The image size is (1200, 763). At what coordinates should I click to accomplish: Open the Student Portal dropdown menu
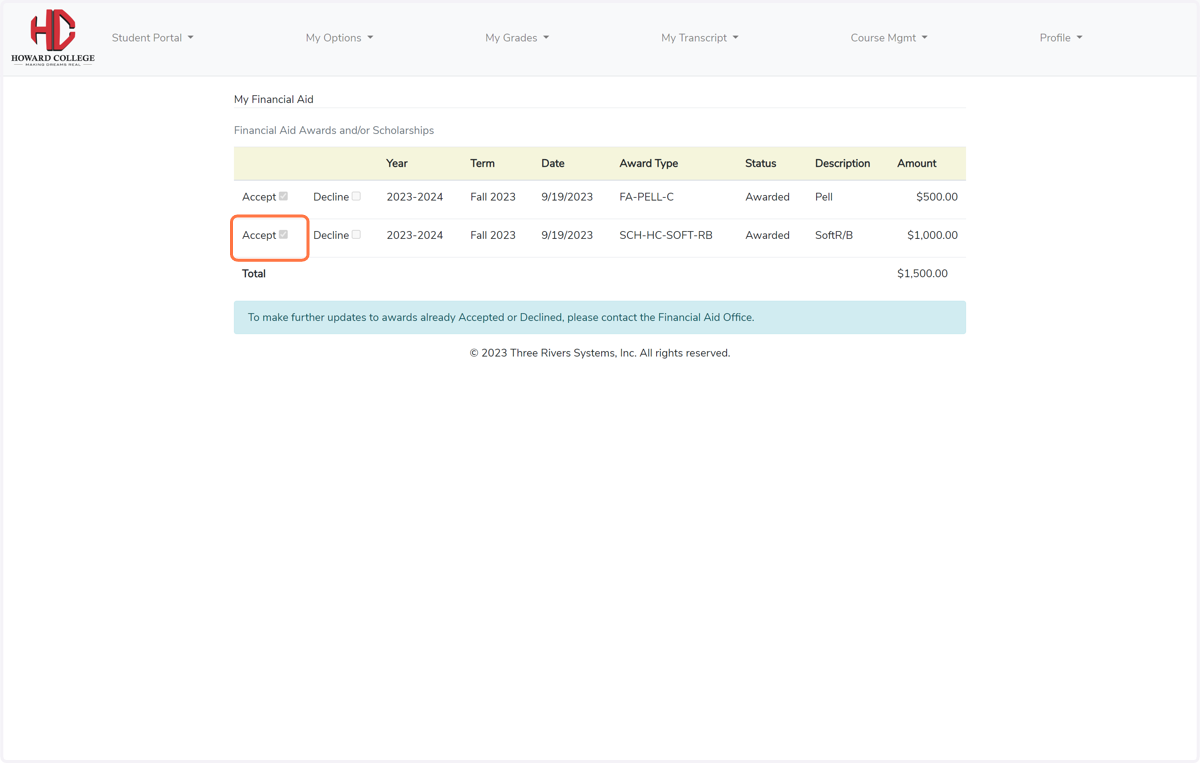point(152,38)
